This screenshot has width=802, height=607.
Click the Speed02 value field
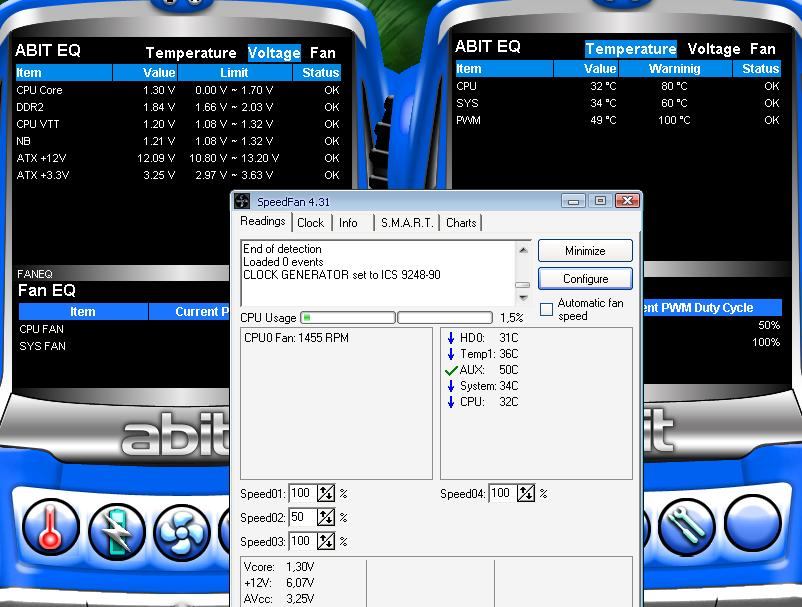[x=303, y=518]
